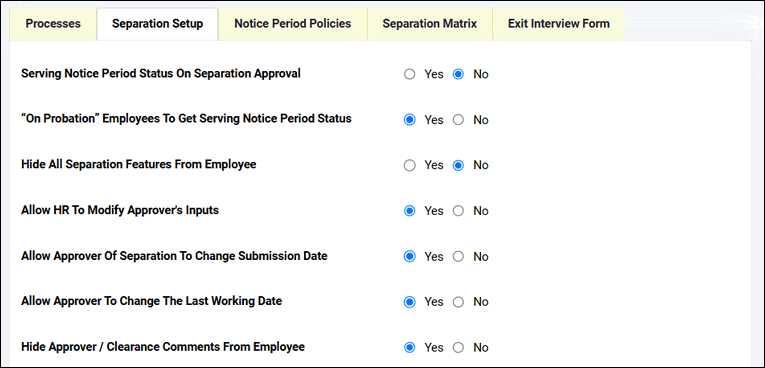This screenshot has width=765, height=368.
Task: Select No for changing last working date
Action: (x=458, y=302)
